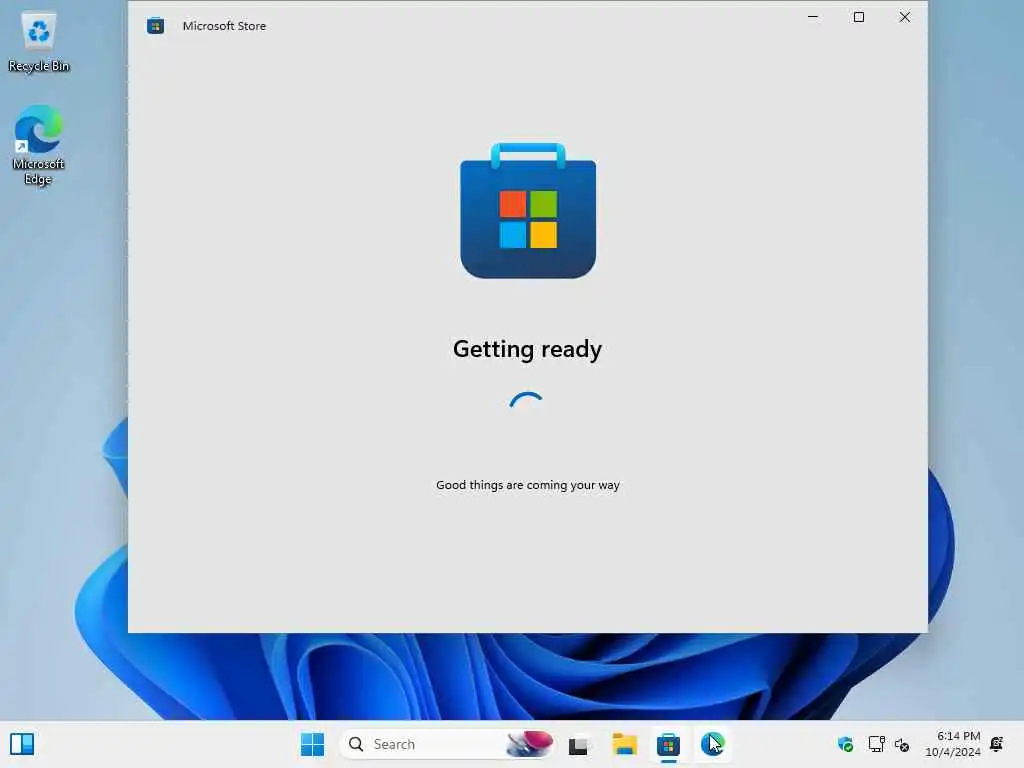The image size is (1024, 768).
Task: Select the Microsoft Store taskbar icon
Action: (668, 744)
